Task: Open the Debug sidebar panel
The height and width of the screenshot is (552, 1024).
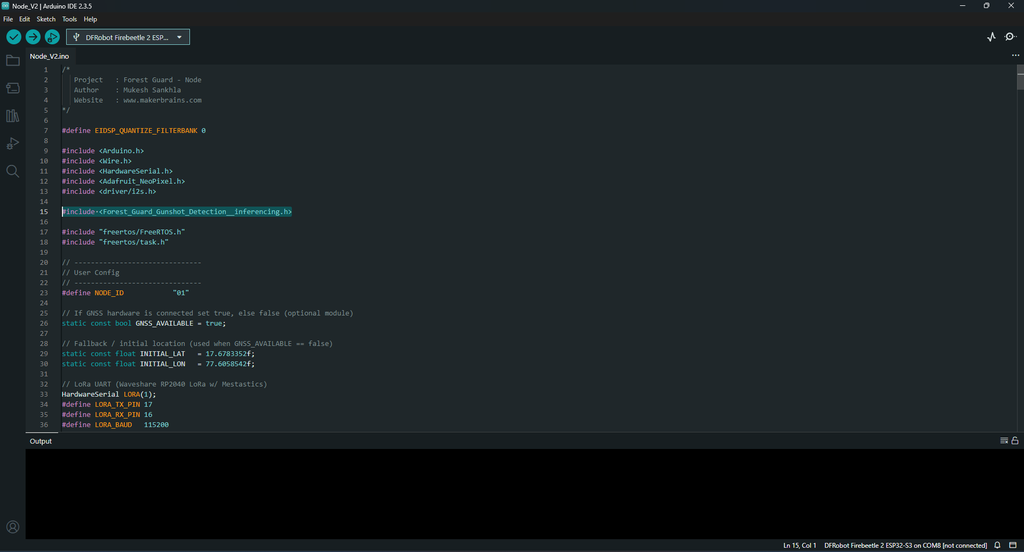Action: point(12,144)
